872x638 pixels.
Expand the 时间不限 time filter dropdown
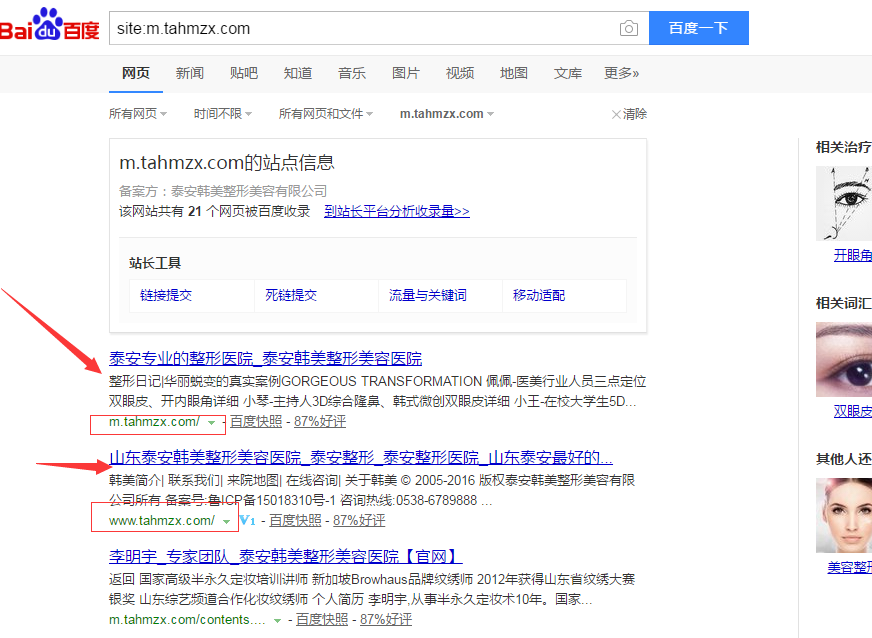(x=222, y=114)
